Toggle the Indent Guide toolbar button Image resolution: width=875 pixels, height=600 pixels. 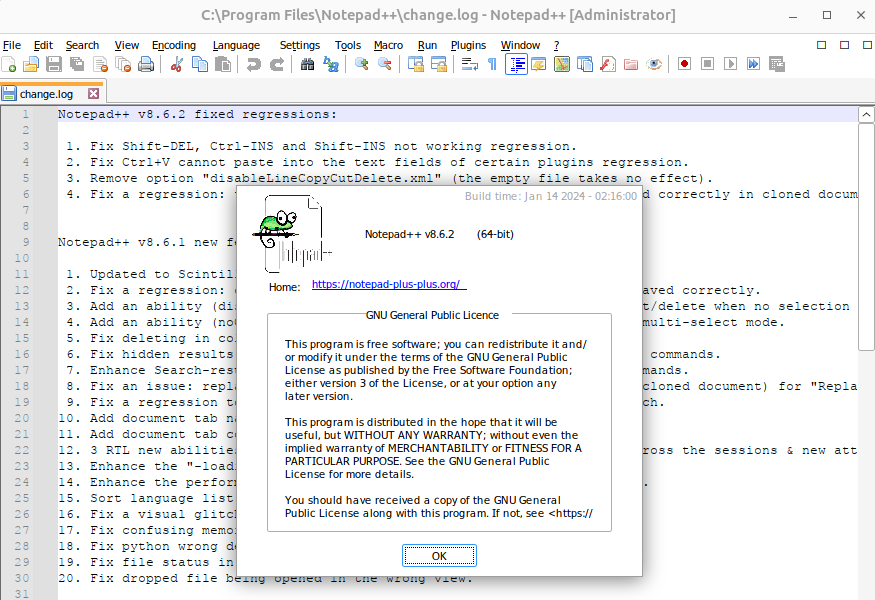517,64
